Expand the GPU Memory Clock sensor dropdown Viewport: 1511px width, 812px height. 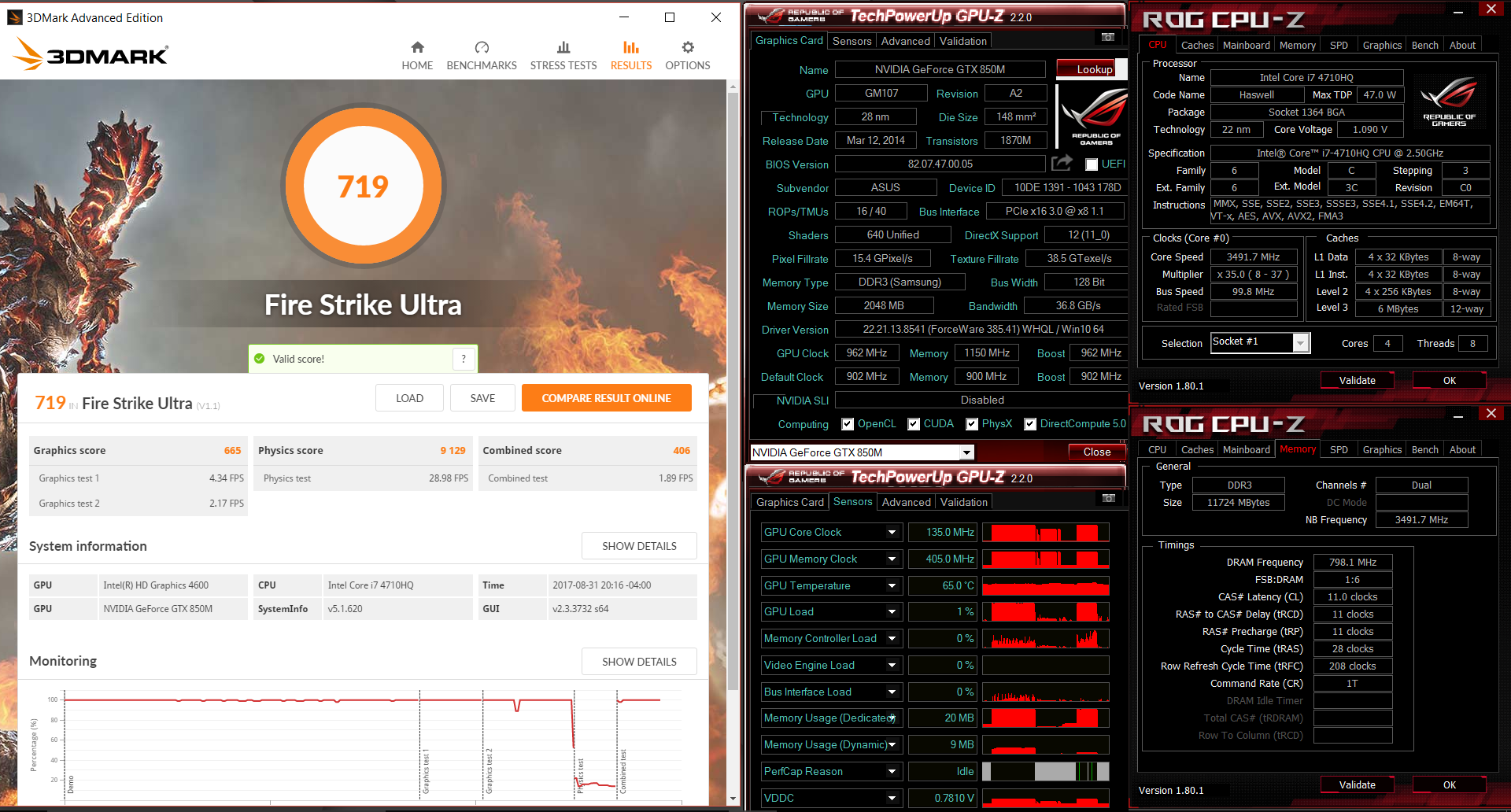[892, 559]
